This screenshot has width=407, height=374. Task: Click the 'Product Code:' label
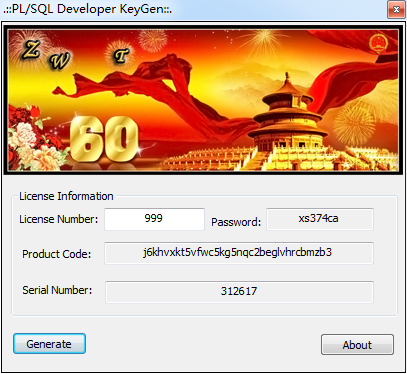(x=57, y=254)
